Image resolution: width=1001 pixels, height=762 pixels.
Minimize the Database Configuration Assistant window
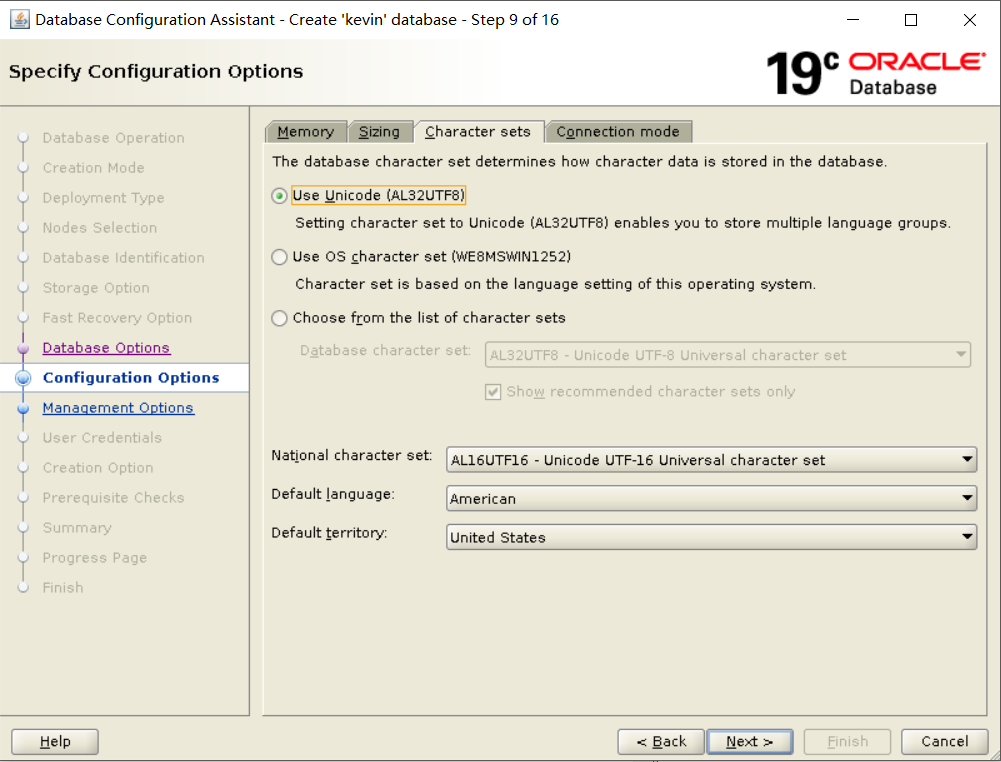point(853,20)
